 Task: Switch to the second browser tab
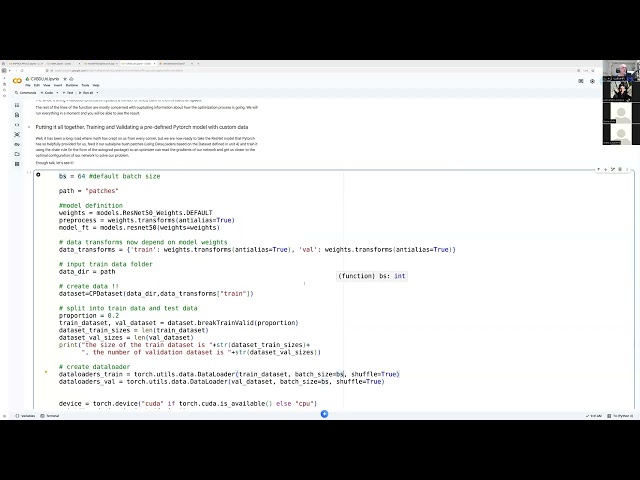[x=62, y=64]
